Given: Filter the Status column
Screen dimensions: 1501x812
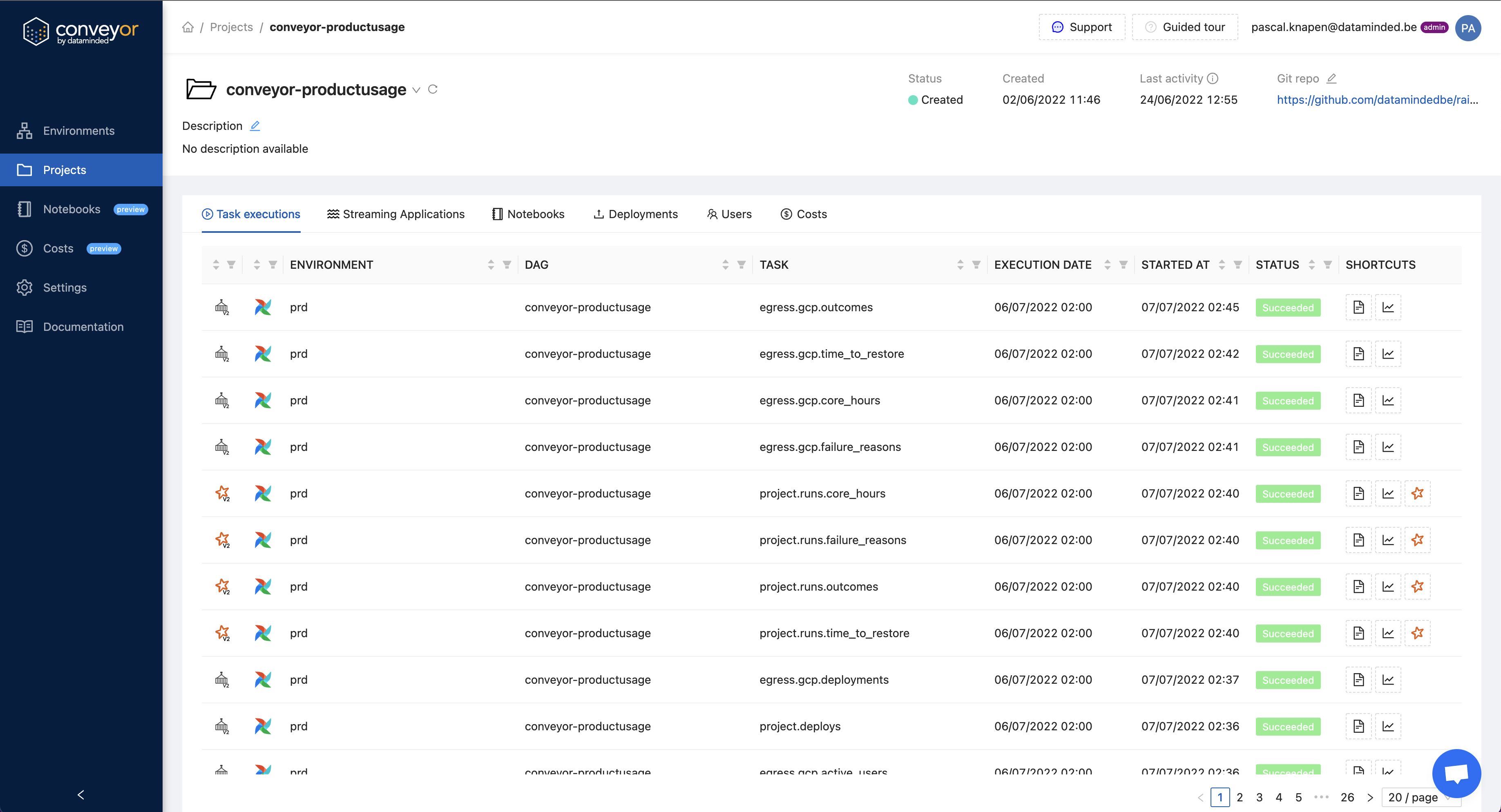Looking at the screenshot, I should [1327, 265].
